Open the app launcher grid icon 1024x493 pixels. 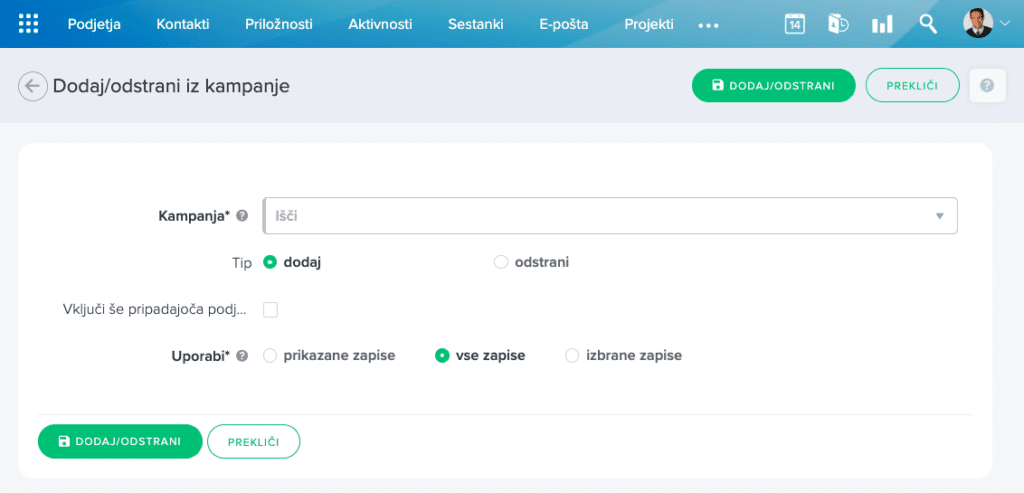(x=29, y=24)
